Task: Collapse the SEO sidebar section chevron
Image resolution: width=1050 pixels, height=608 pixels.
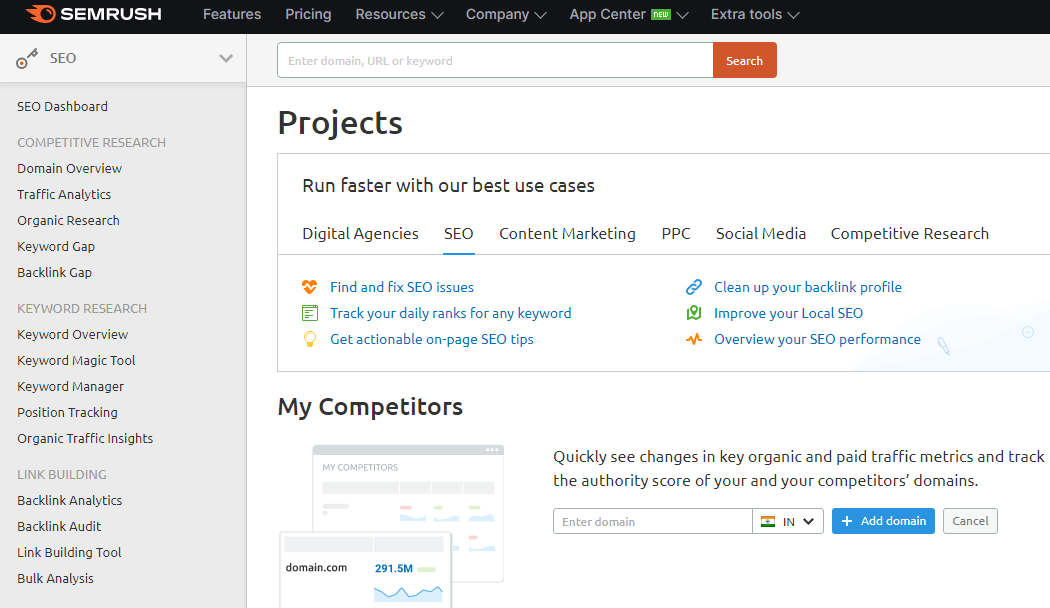Action: pyautogui.click(x=226, y=58)
